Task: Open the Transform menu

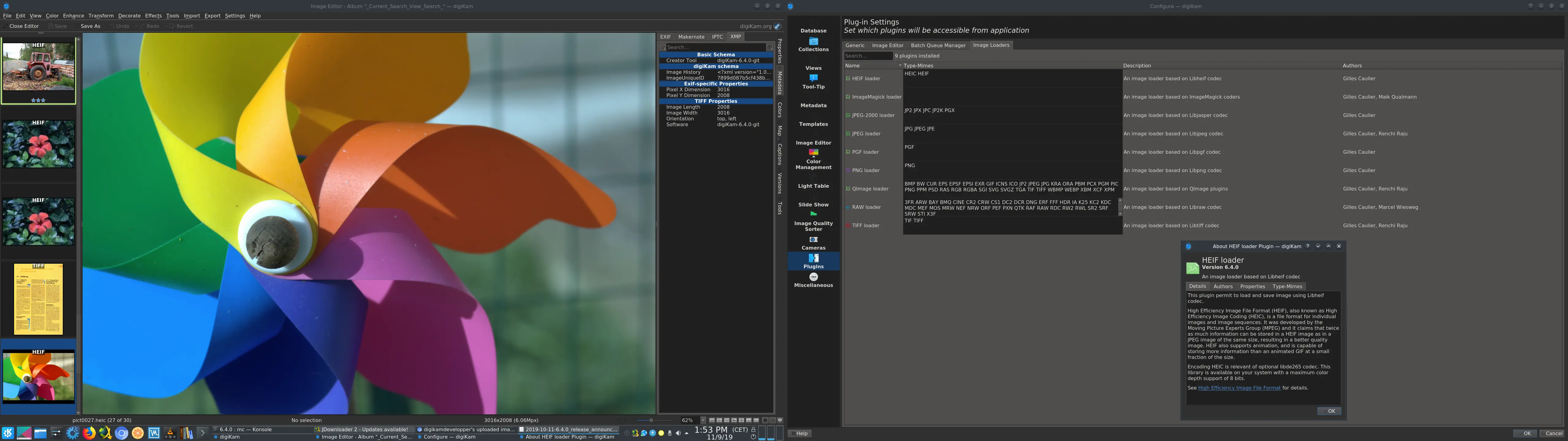Action: click(100, 15)
